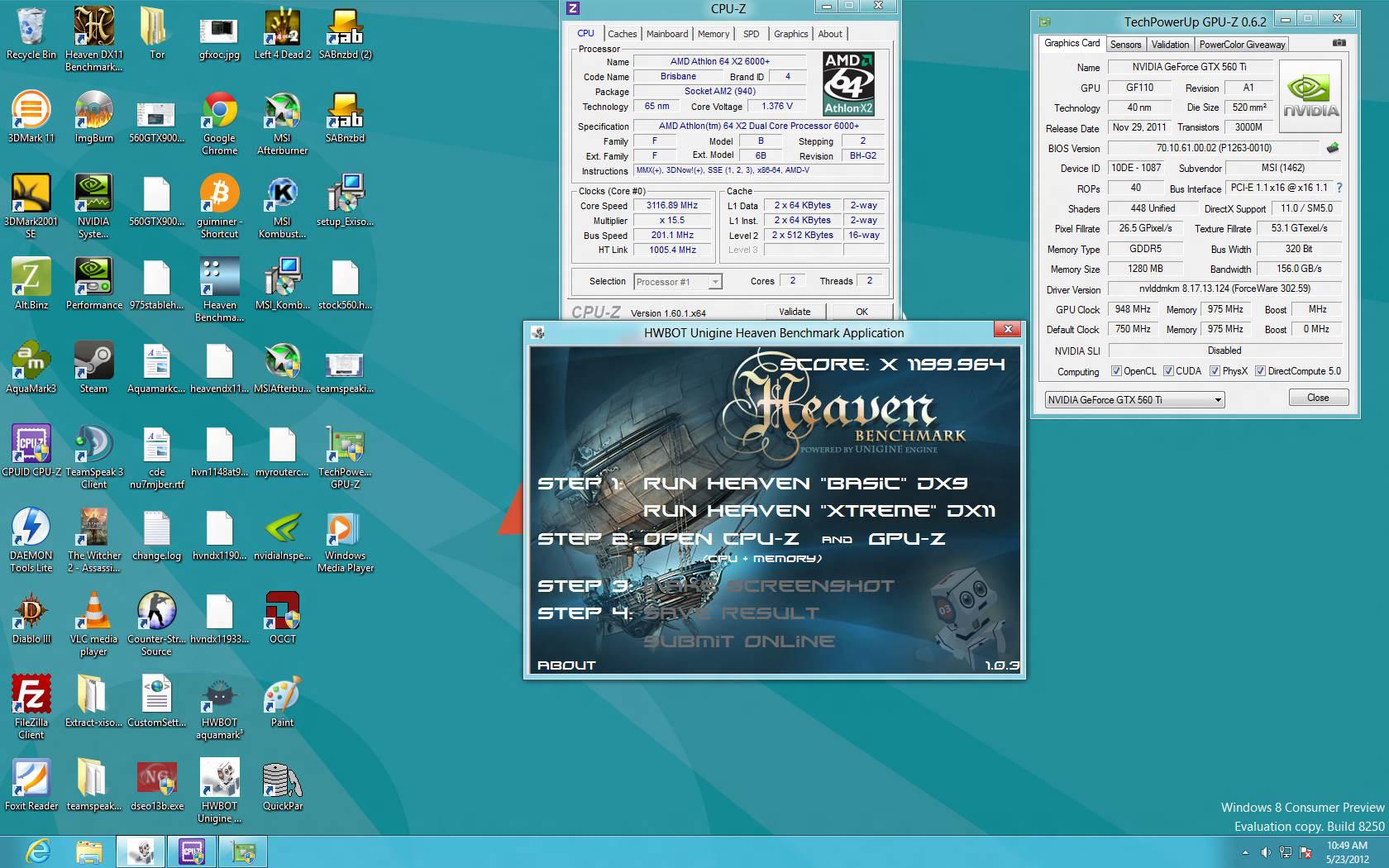Screen dimensions: 1389x868
Task: Click the Close button in GPU-Z
Action: point(1318,398)
